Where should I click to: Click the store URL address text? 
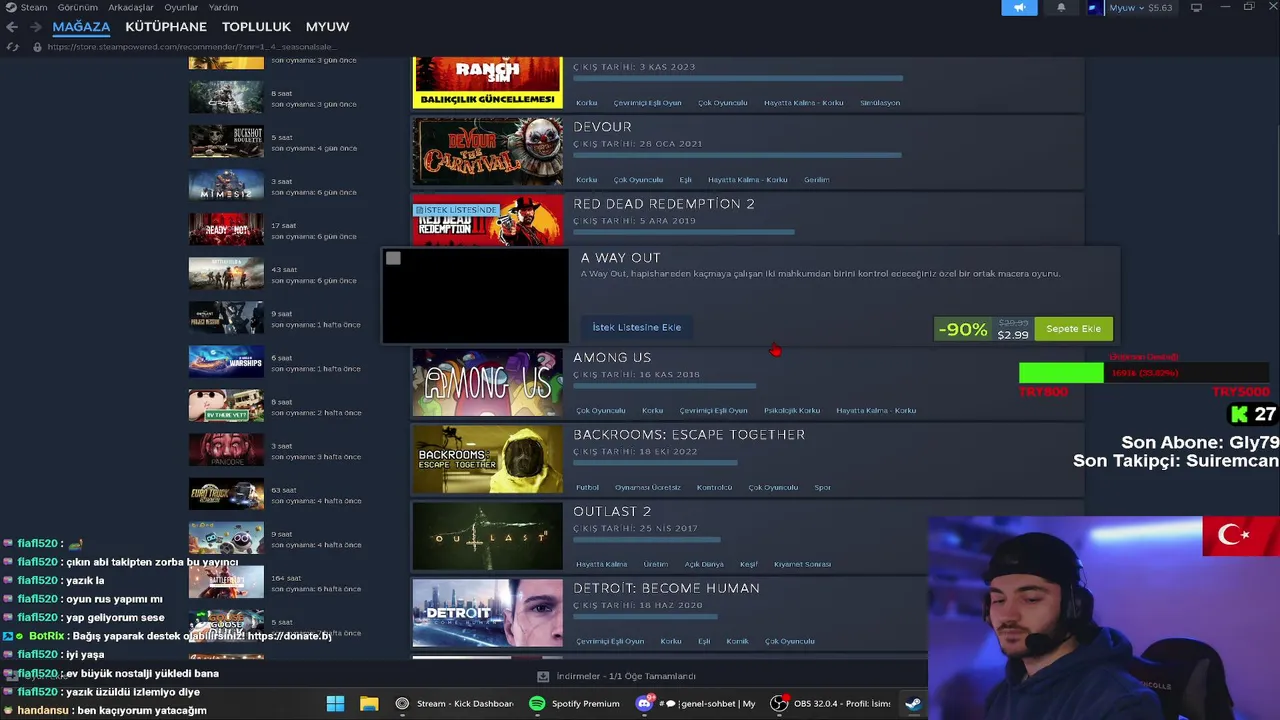click(191, 46)
